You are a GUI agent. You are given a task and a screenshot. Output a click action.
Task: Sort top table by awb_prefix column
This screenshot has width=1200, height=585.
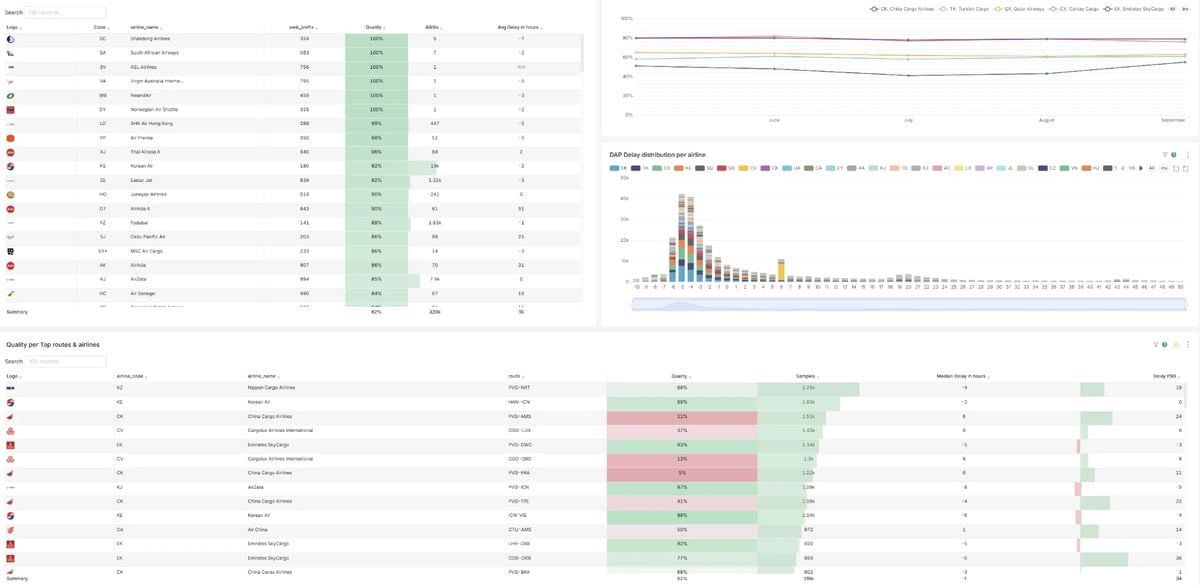[305, 26]
